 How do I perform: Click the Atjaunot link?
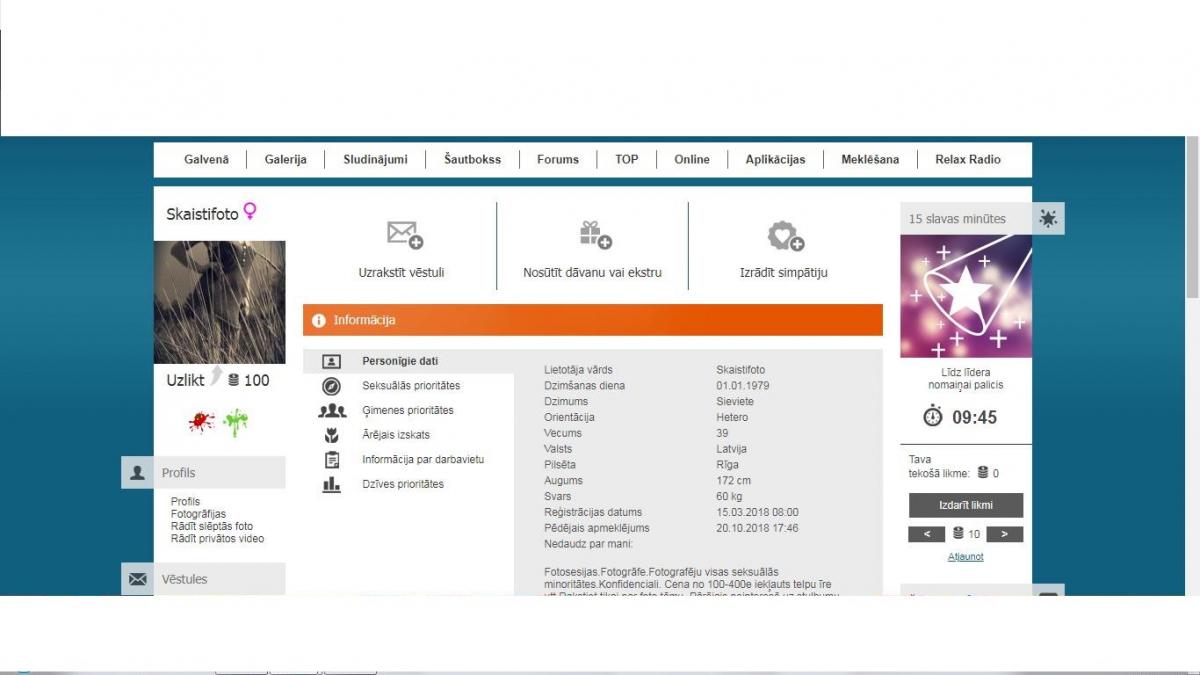[965, 557]
